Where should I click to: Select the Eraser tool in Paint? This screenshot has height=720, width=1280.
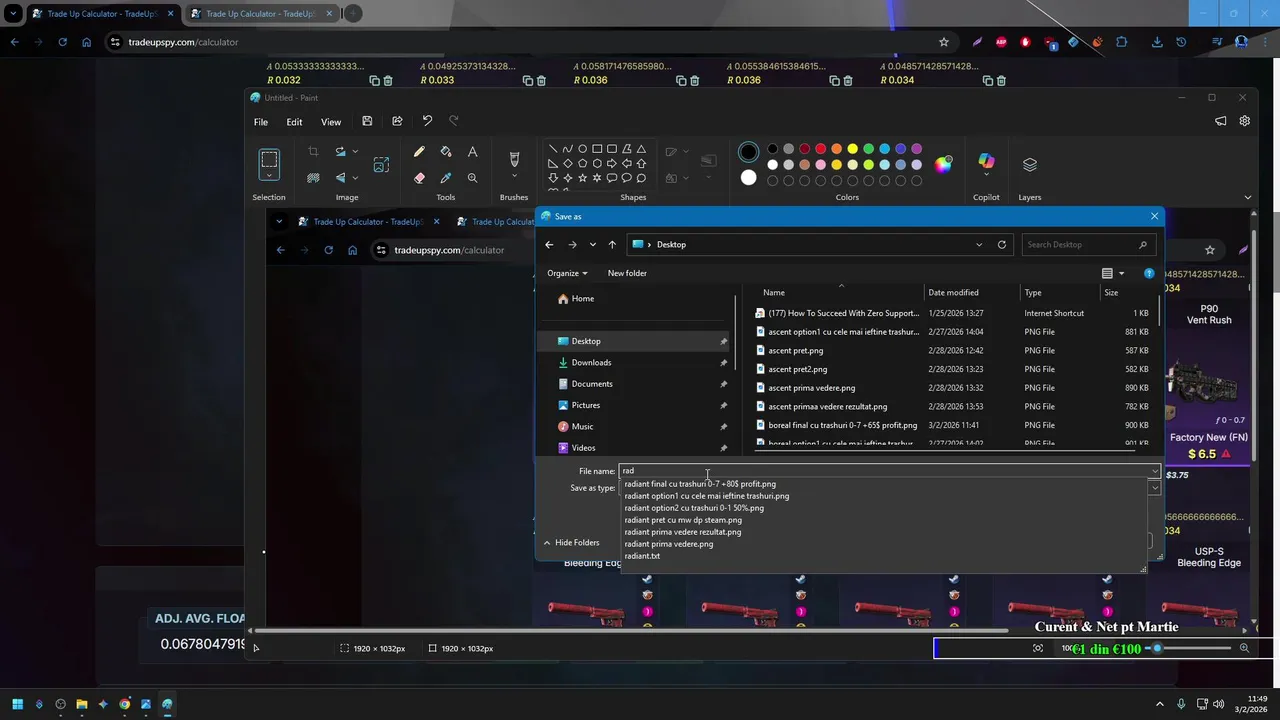pos(419,178)
